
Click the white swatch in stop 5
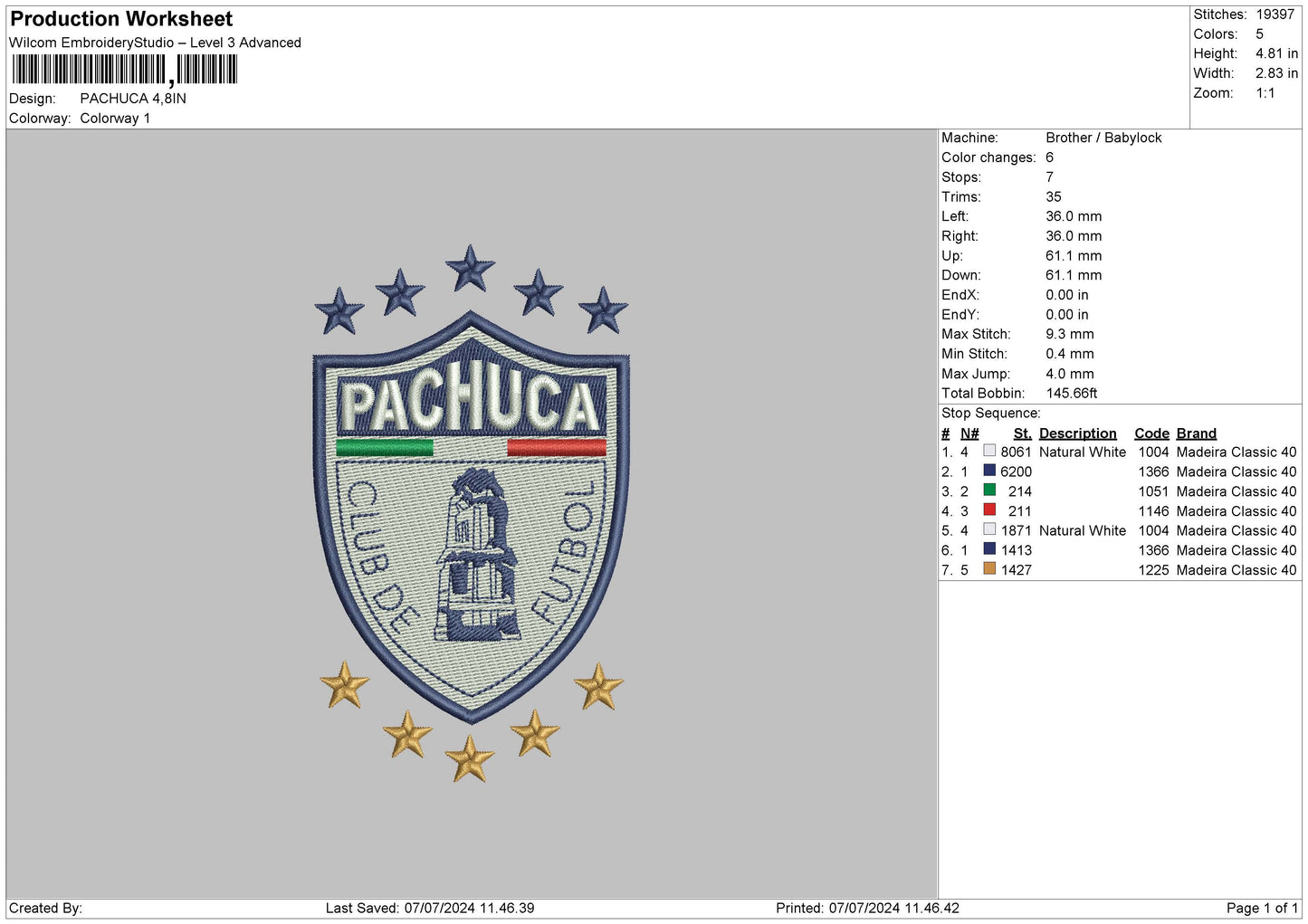(x=989, y=529)
